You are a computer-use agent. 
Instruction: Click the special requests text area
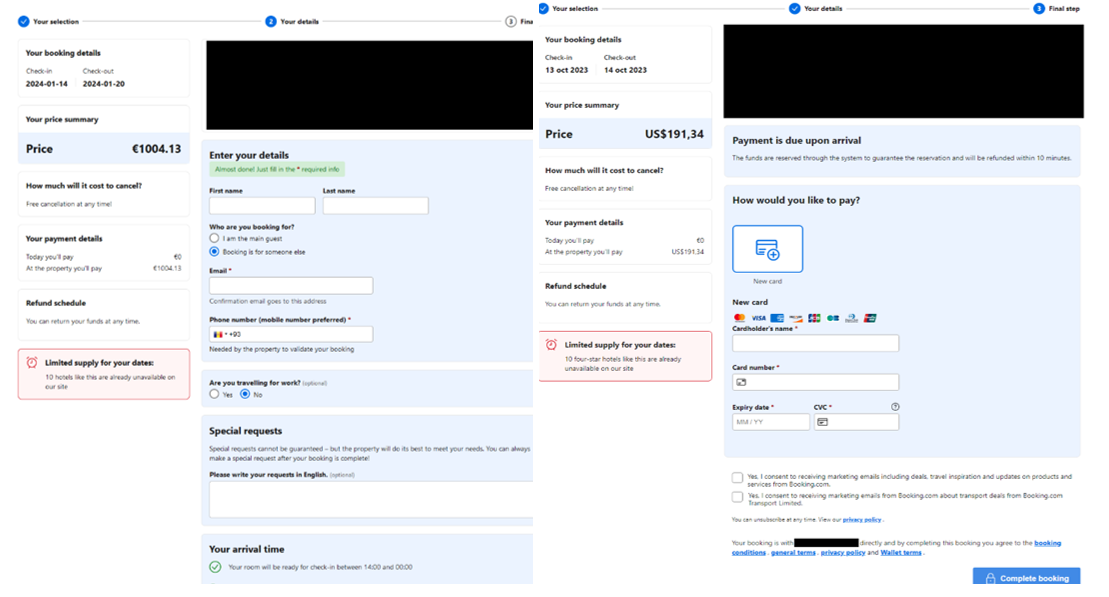coord(371,499)
